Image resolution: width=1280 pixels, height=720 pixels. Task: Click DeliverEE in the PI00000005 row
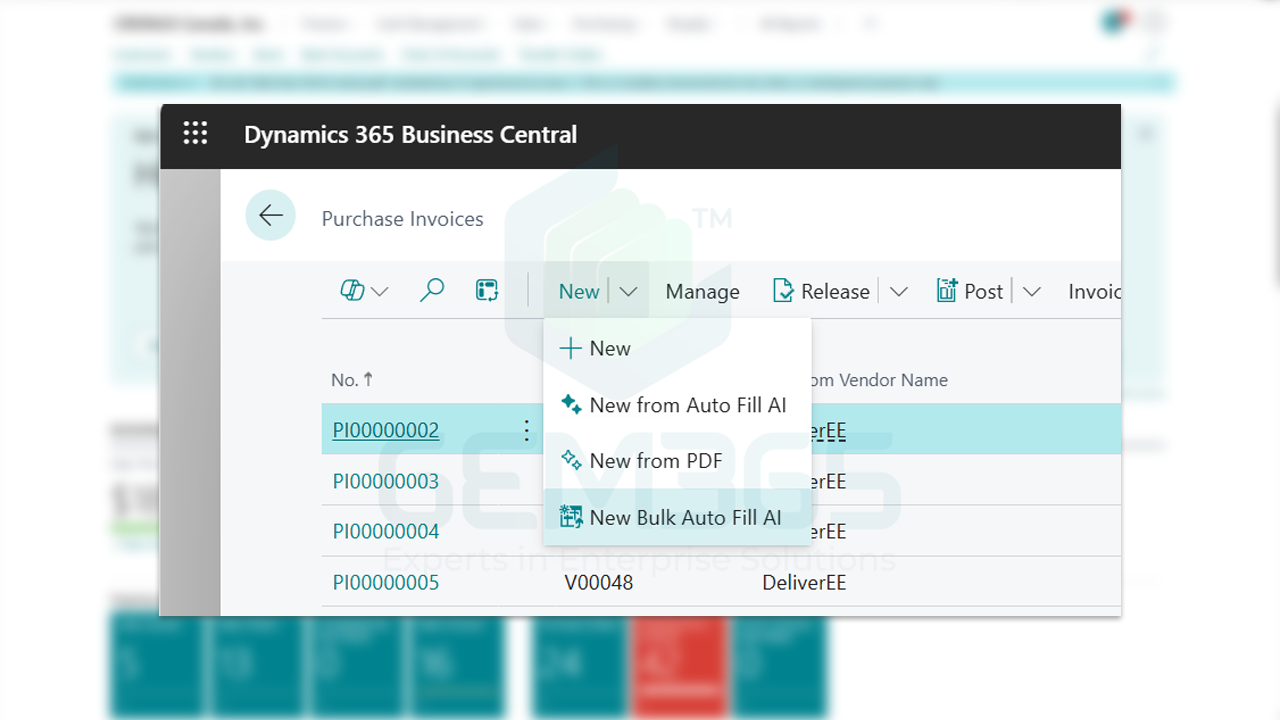coord(804,583)
